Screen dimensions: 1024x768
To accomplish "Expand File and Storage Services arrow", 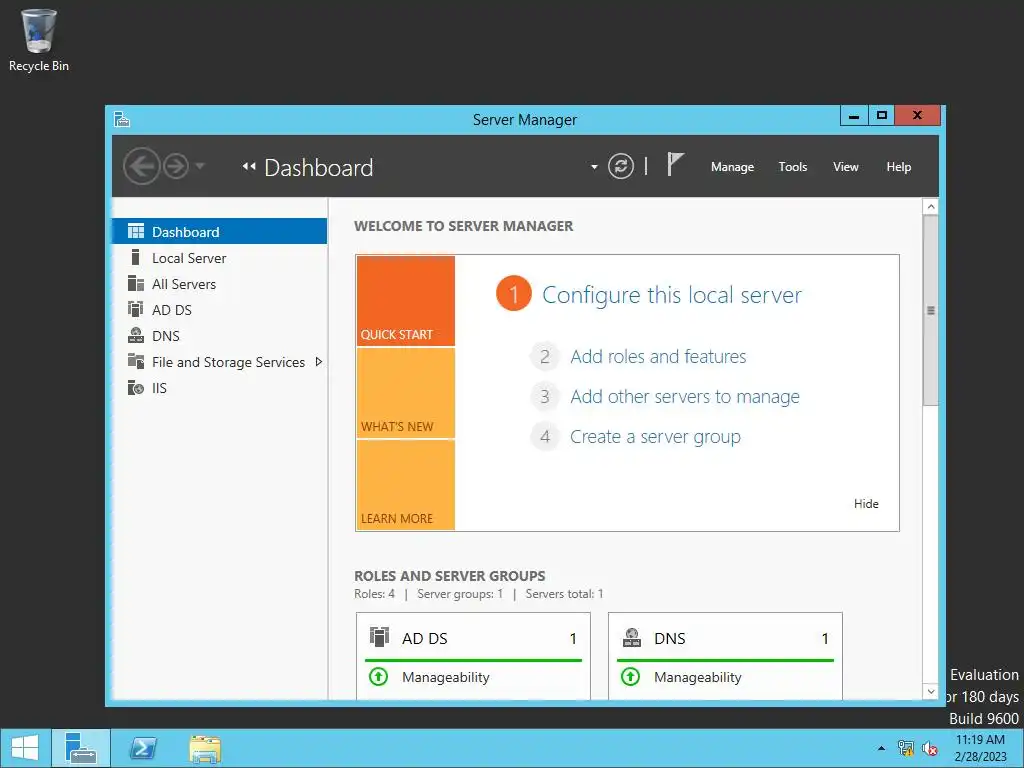I will click(x=319, y=362).
